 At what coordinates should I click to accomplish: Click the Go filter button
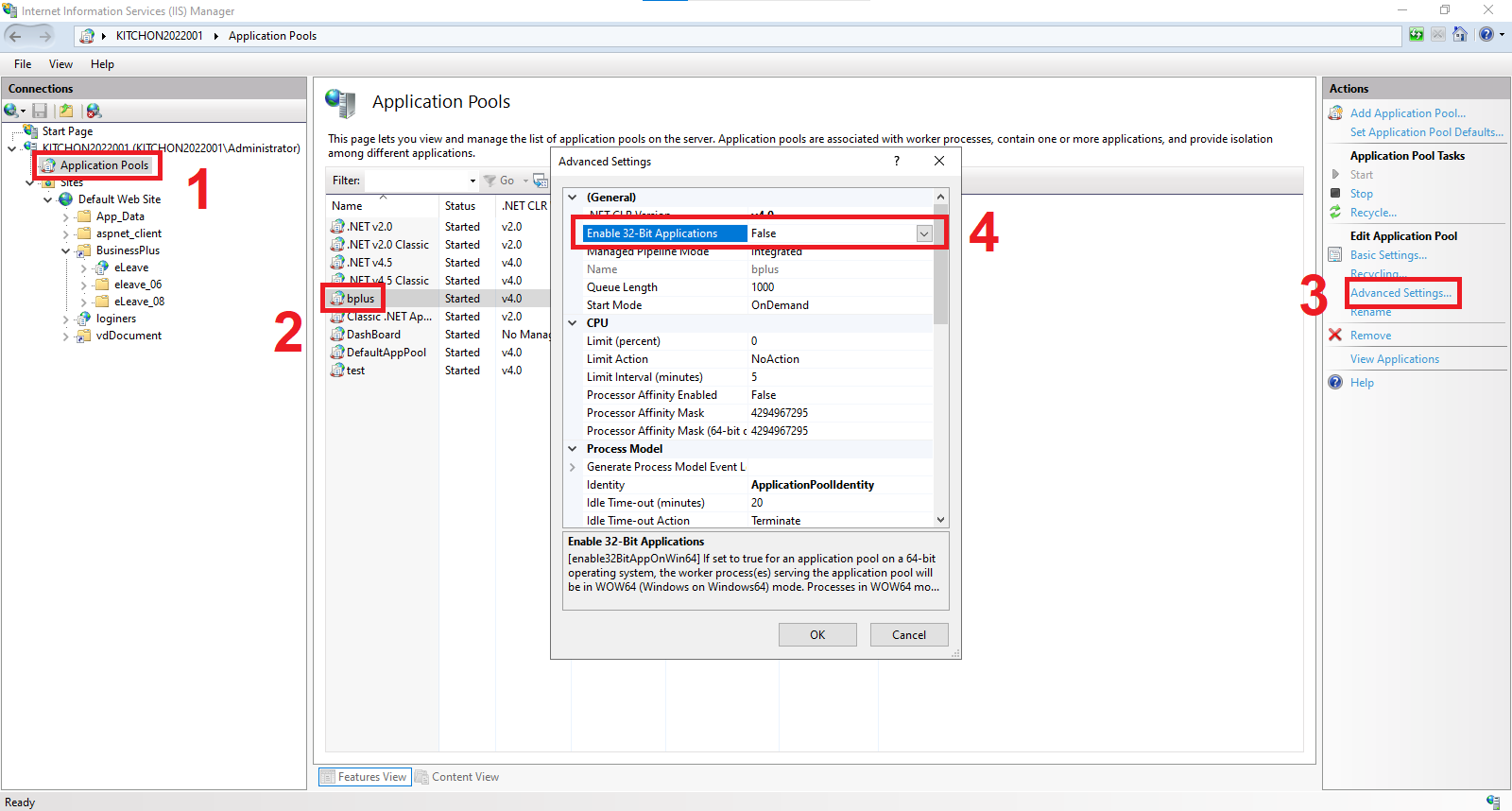coord(500,181)
